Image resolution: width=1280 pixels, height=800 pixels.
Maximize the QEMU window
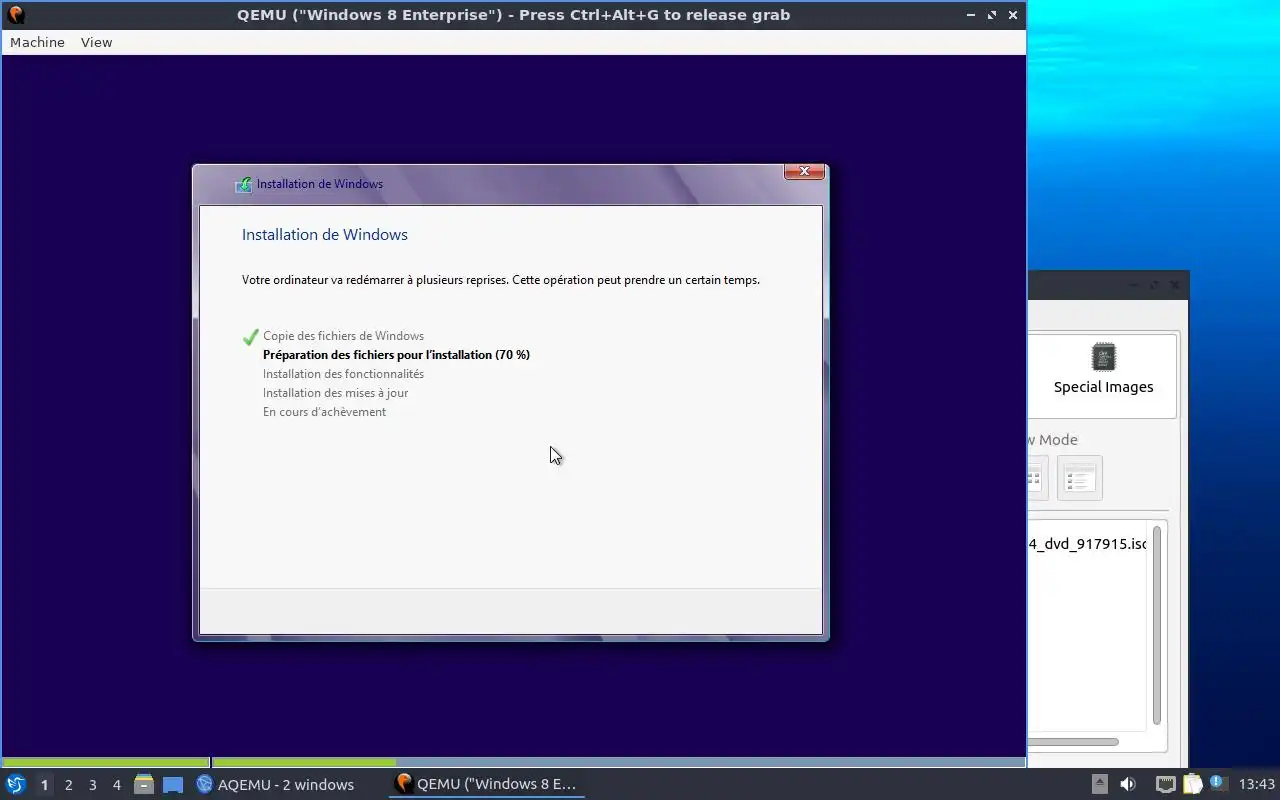pos(992,15)
